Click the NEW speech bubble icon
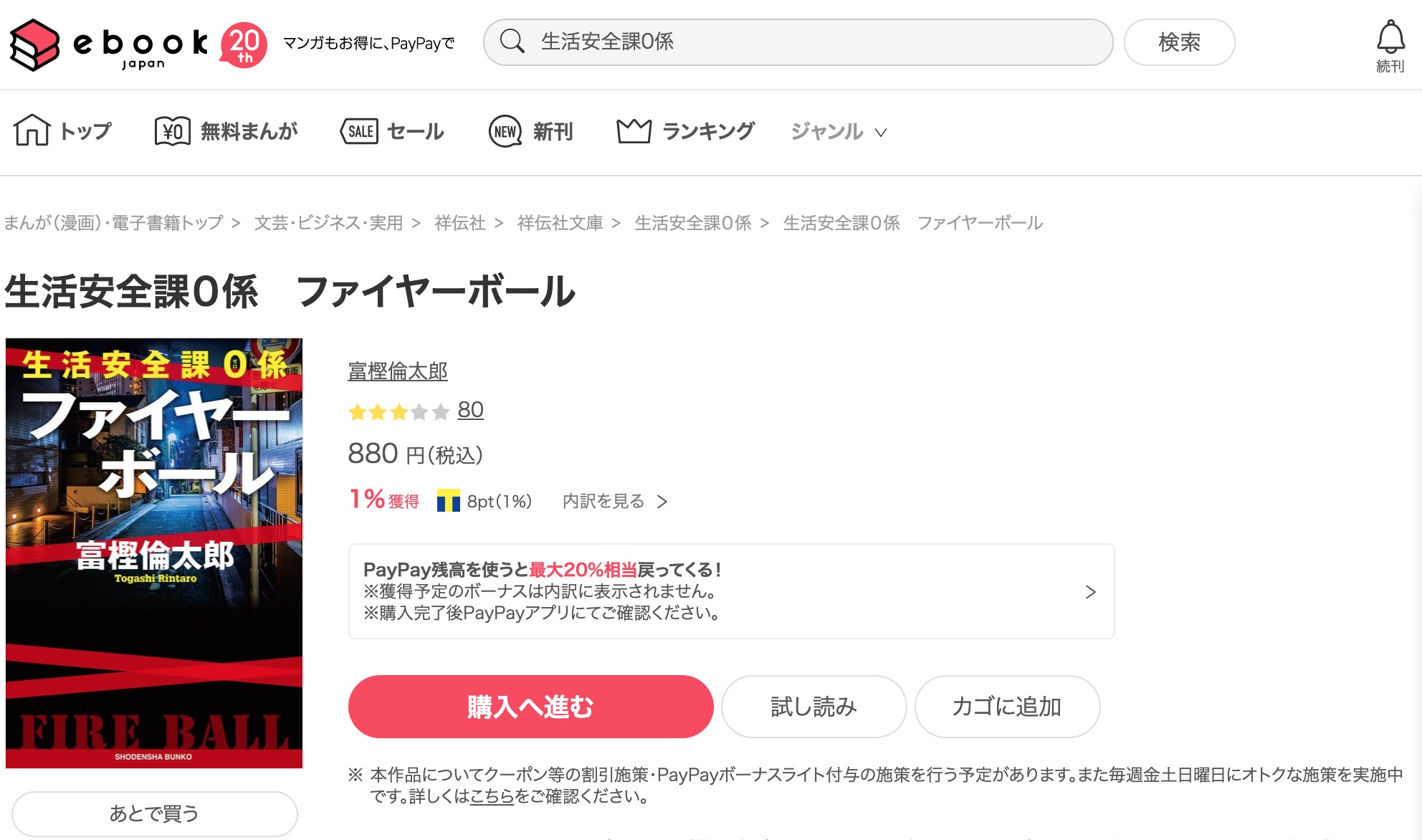Image resolution: width=1422 pixels, height=840 pixels. [x=505, y=131]
